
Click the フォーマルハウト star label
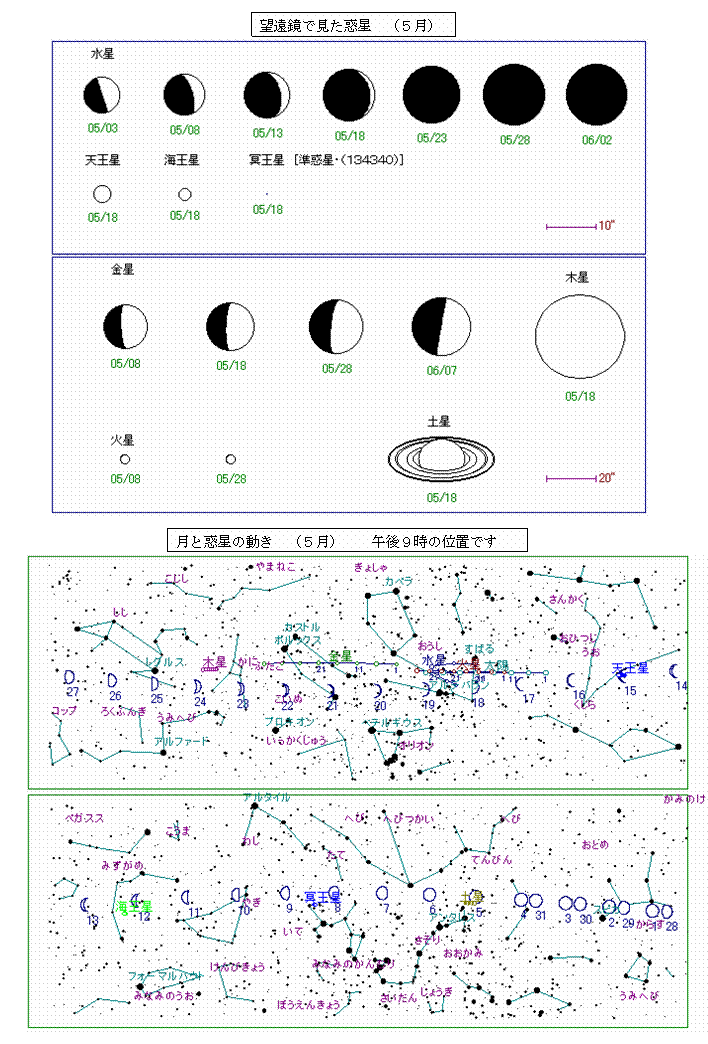pos(165,976)
